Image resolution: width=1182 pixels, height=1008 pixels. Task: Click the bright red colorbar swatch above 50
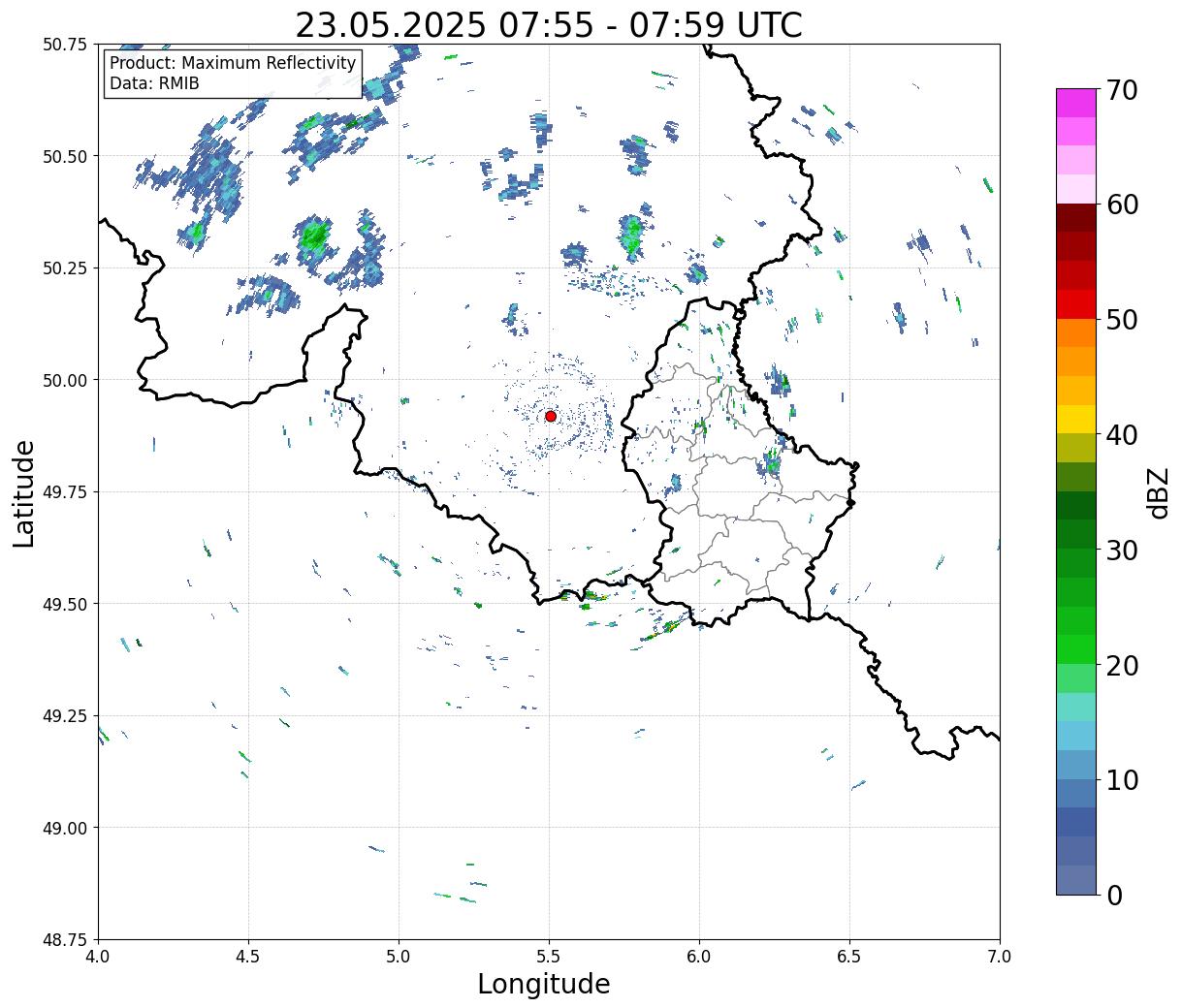[x=1075, y=304]
